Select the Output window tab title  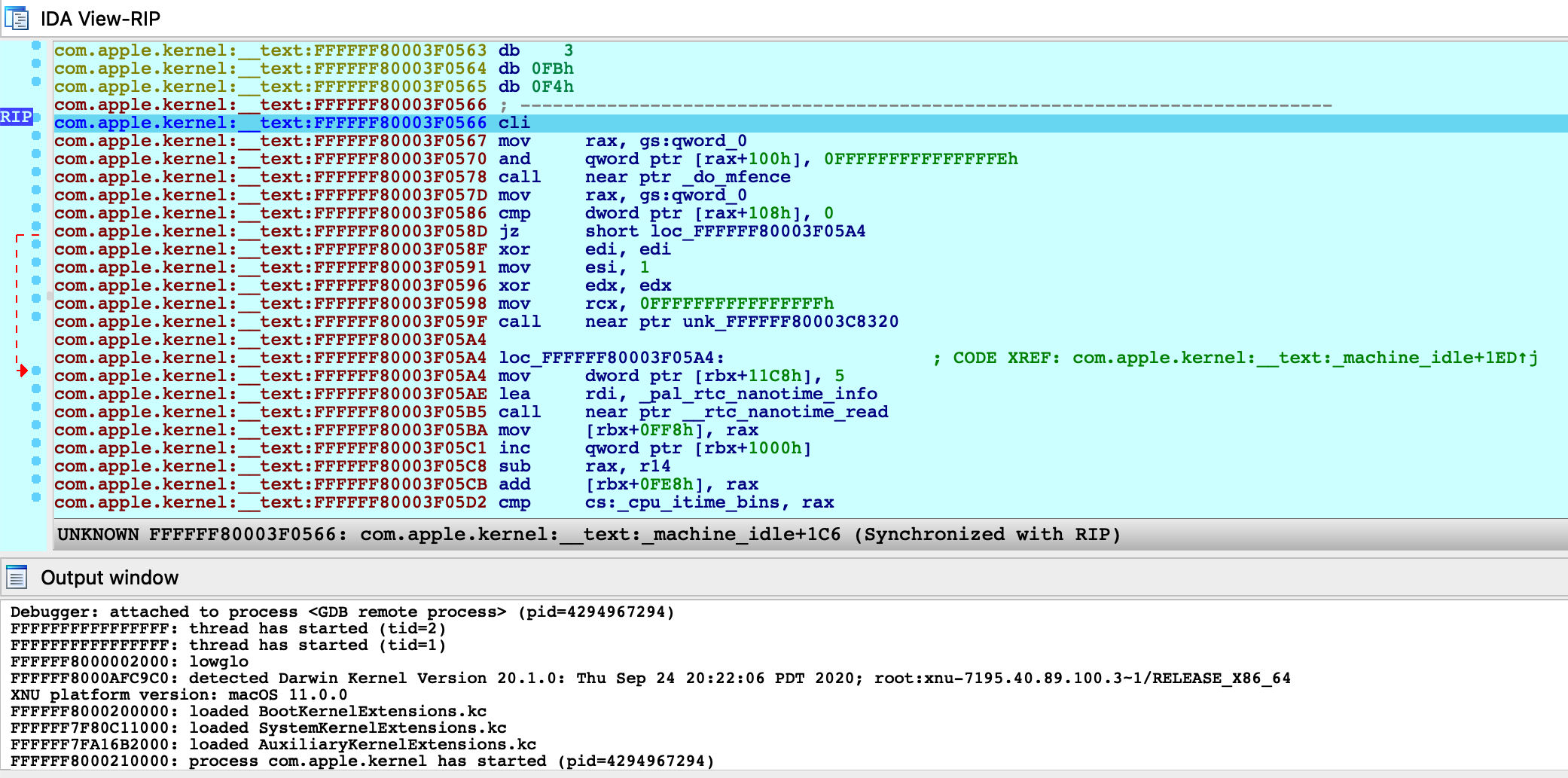click(109, 578)
